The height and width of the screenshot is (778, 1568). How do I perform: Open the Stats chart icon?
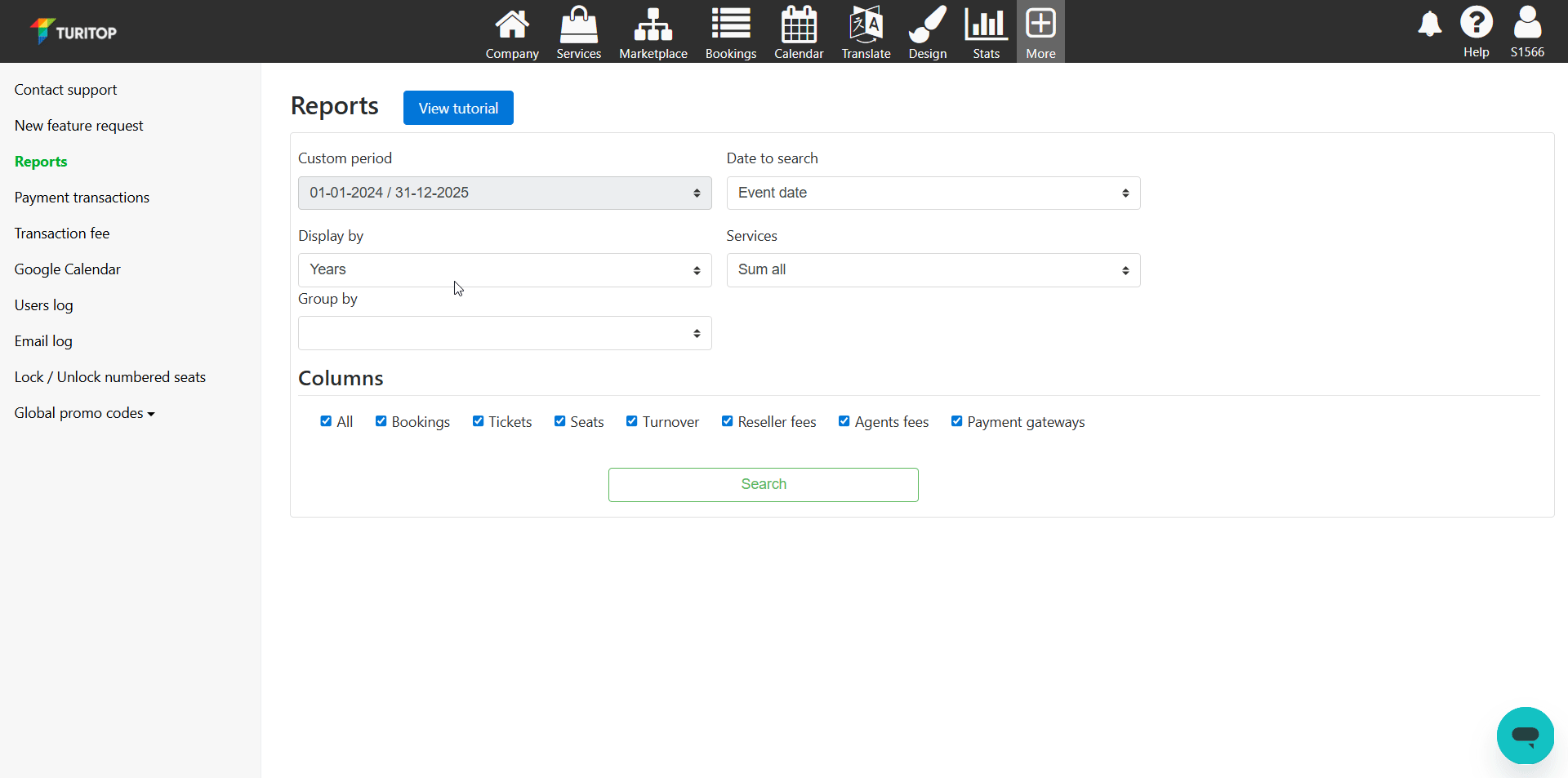point(985,31)
